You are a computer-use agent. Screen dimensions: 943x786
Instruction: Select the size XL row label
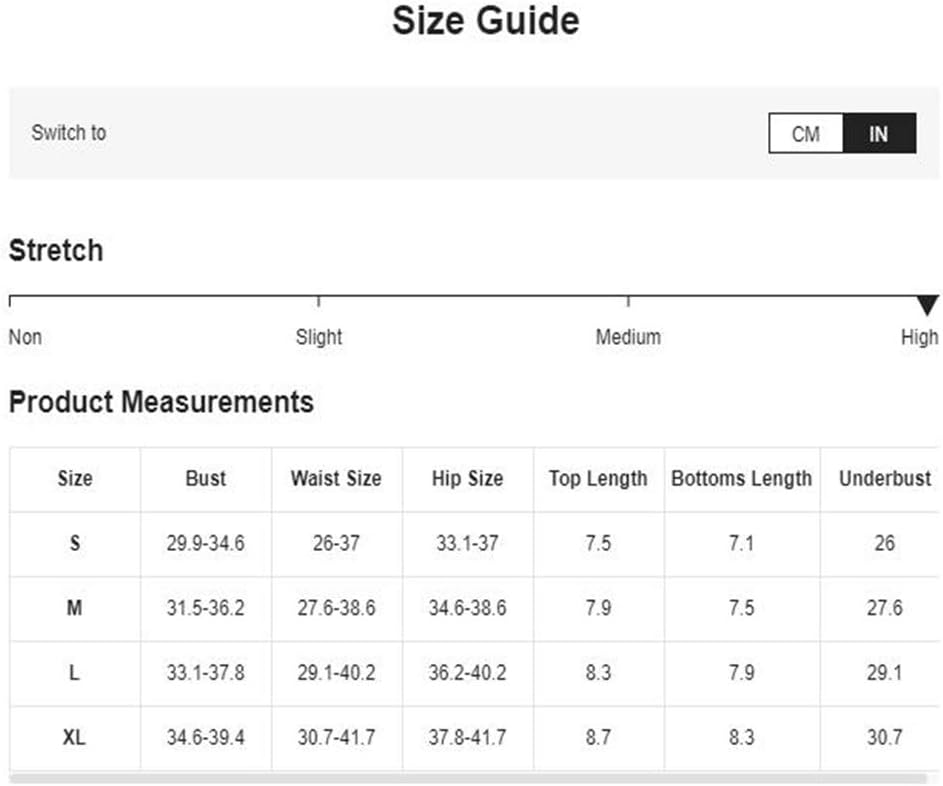click(75, 737)
